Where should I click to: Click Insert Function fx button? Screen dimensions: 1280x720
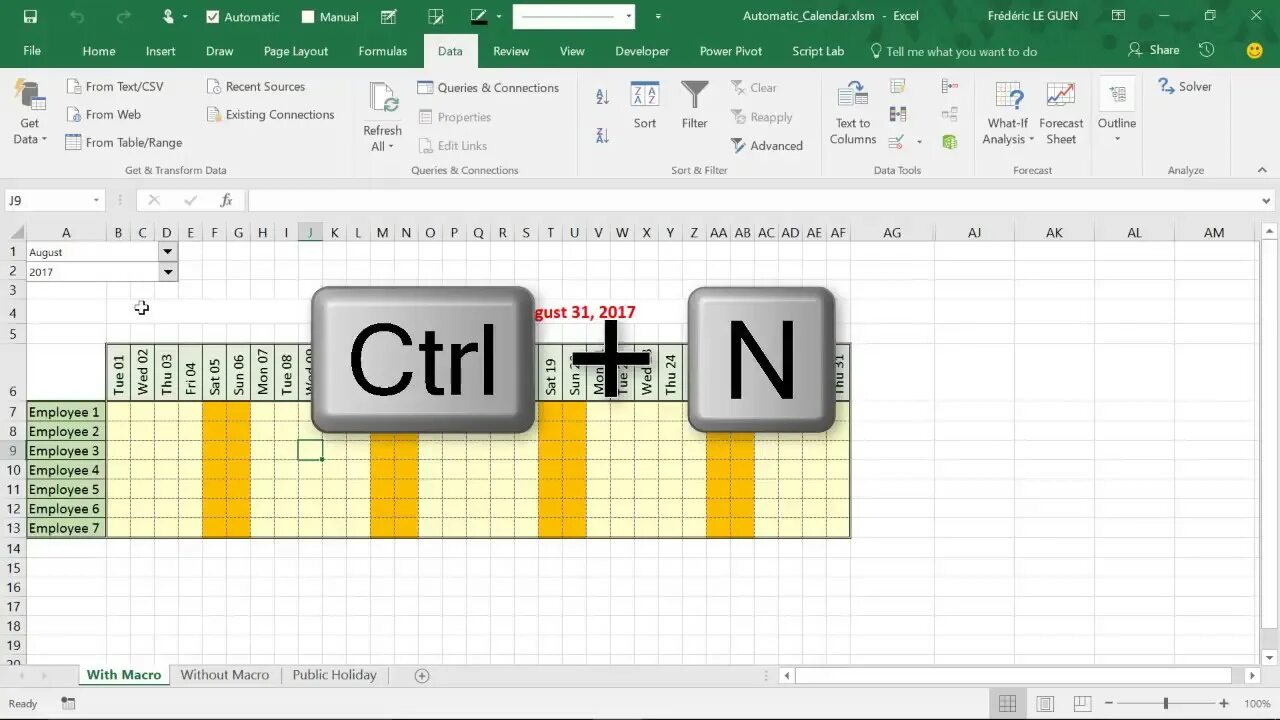(x=226, y=200)
